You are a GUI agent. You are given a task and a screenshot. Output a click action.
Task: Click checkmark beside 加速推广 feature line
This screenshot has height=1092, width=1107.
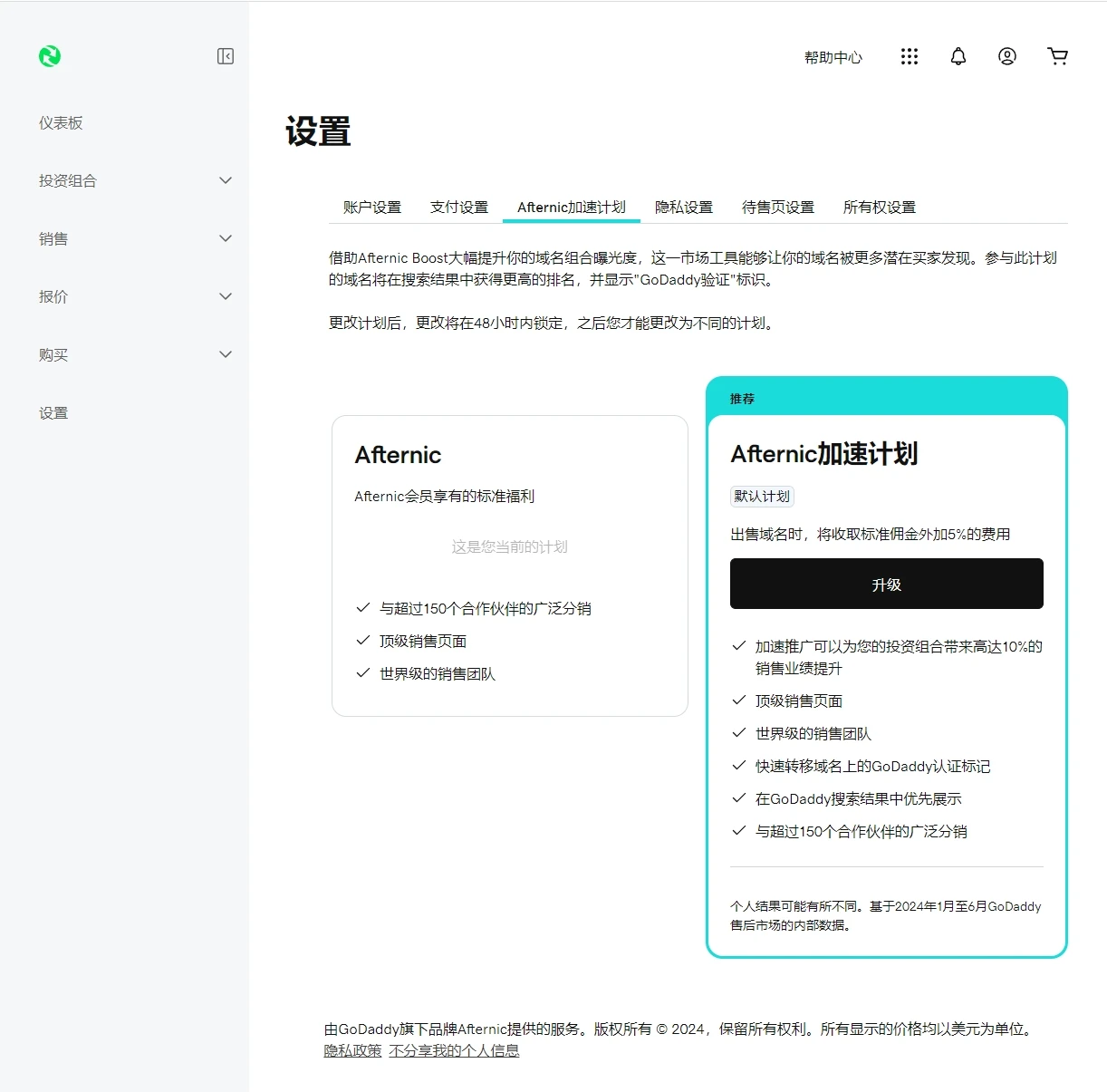click(739, 646)
